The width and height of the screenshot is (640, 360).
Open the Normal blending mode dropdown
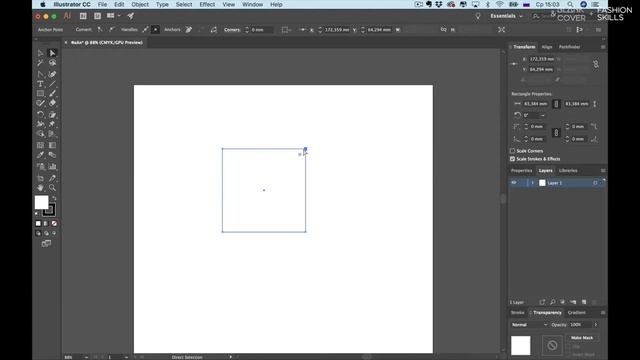pyautogui.click(x=529, y=325)
